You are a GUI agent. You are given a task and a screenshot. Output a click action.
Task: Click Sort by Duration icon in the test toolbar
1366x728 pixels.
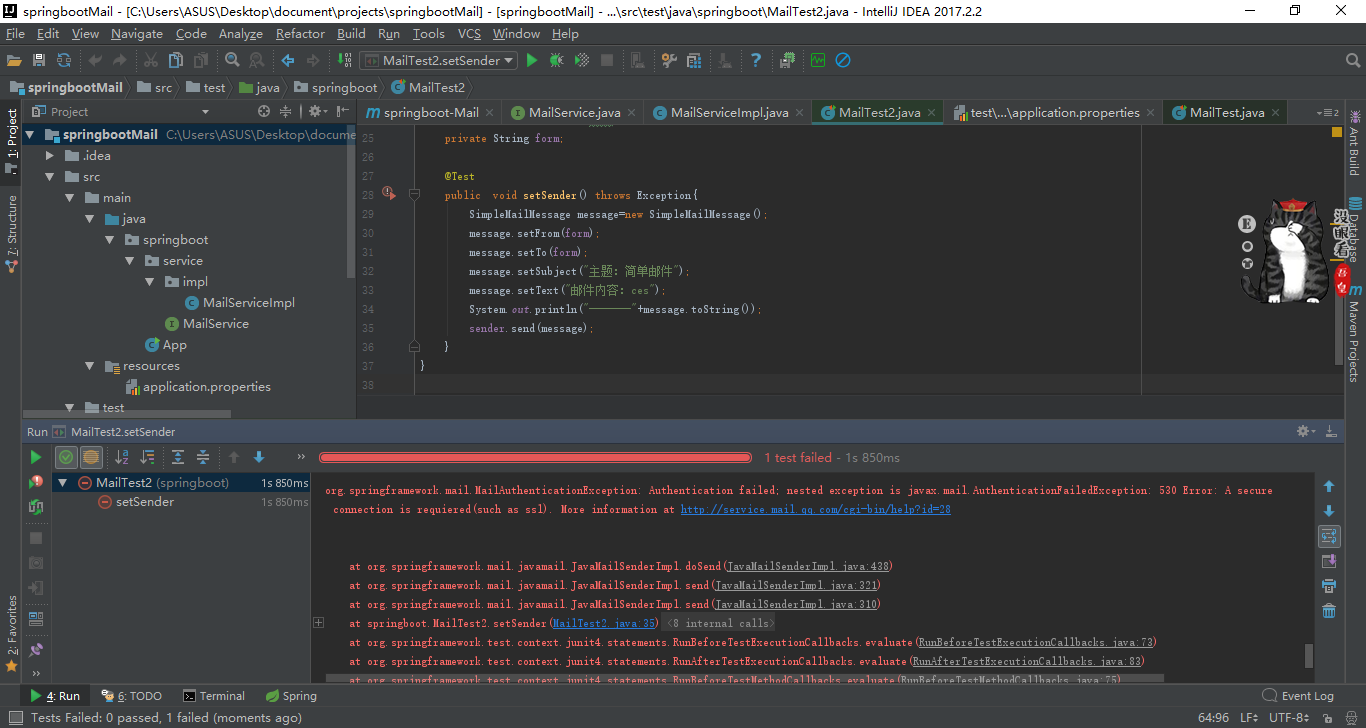coord(147,457)
